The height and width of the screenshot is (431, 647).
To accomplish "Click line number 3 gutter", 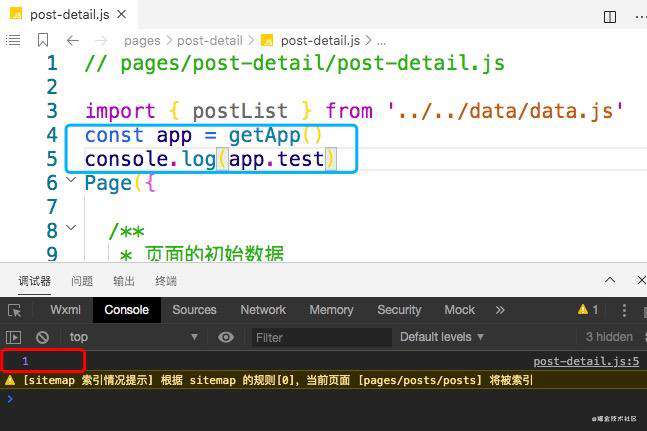I will tap(52, 111).
